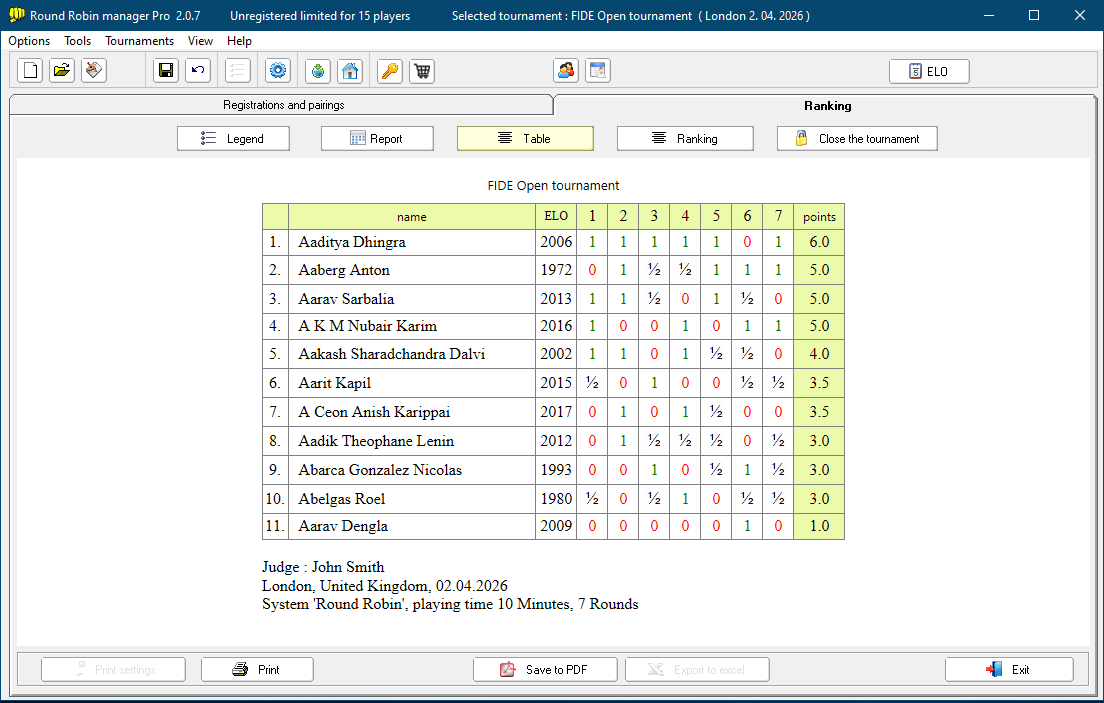This screenshot has width=1104, height=703.
Task: Open settings with the blue gear icon
Action: click(278, 71)
